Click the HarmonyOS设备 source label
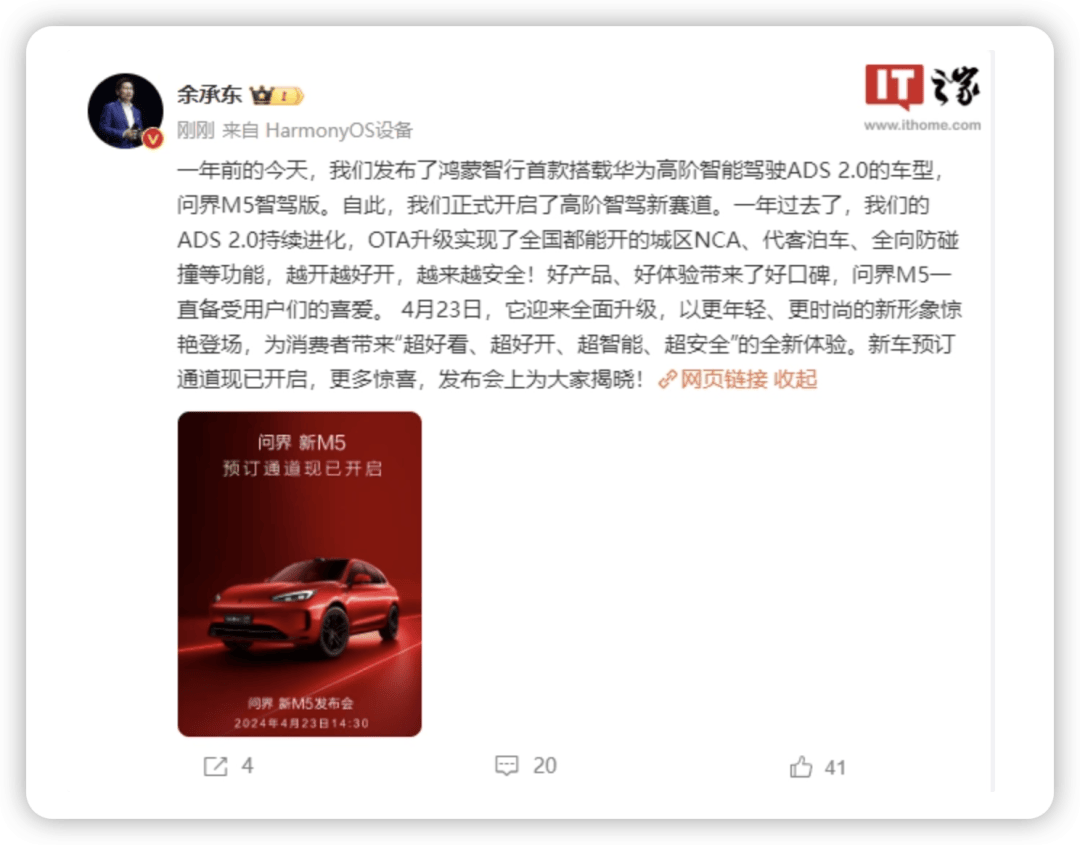The image size is (1080, 845). (339, 130)
